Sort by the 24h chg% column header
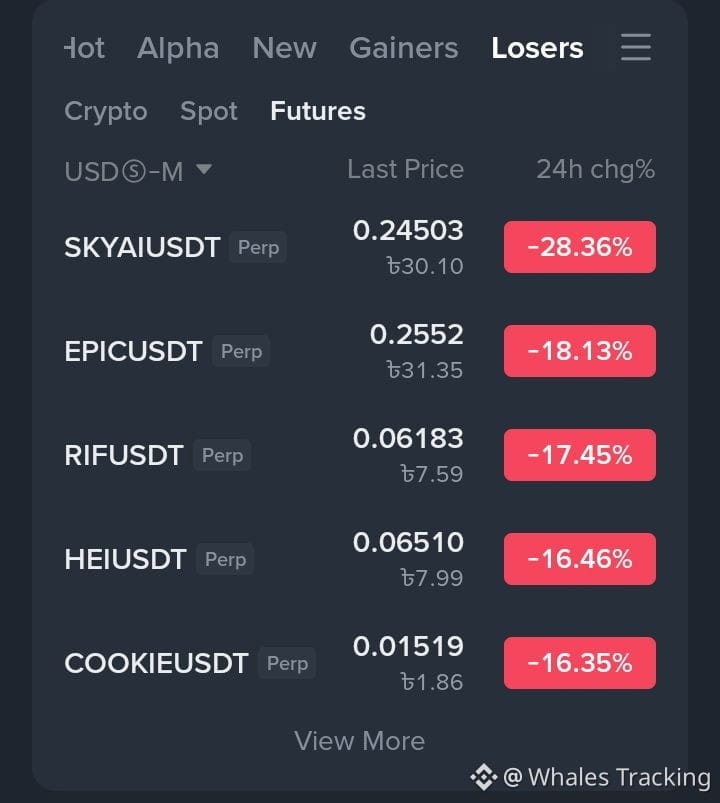Image resolution: width=720 pixels, height=803 pixels. 596,169
